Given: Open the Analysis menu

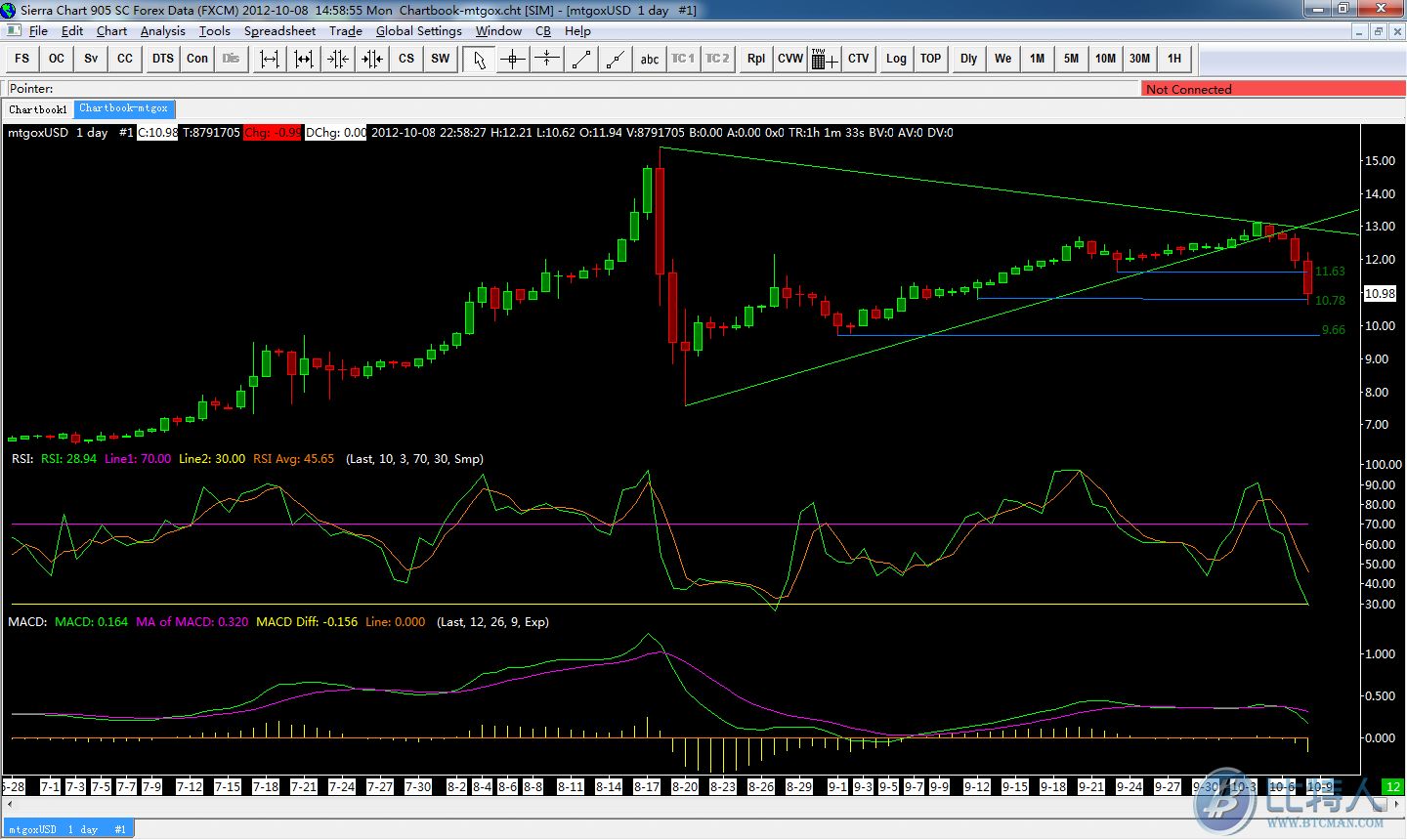Looking at the screenshot, I should point(162,30).
